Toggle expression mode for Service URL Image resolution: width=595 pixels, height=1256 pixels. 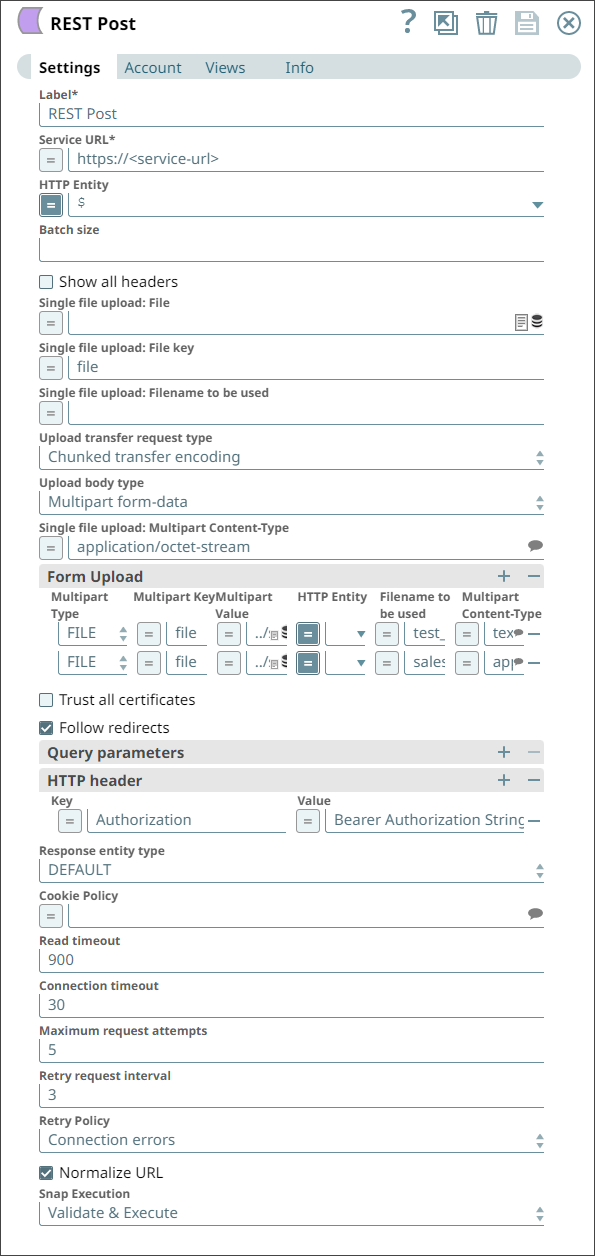50,159
